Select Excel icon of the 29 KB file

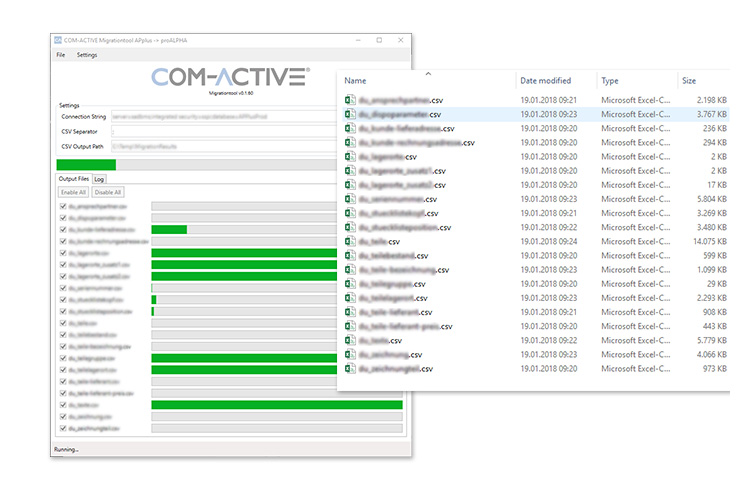(350, 284)
